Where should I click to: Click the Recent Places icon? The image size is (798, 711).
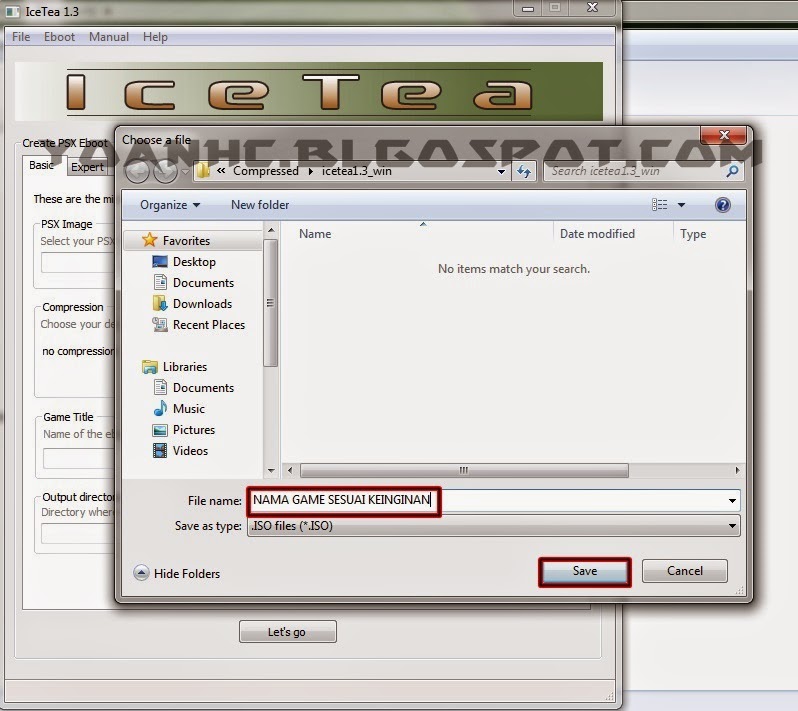coord(160,324)
